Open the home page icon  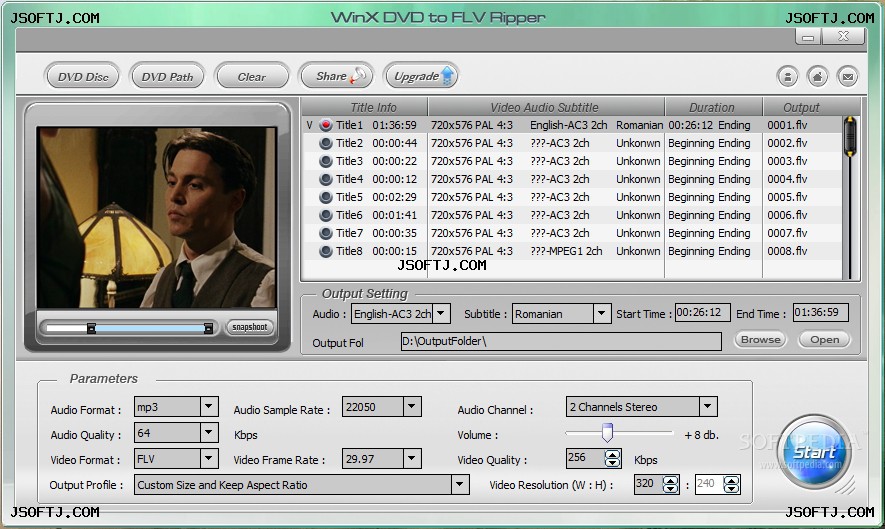pyautogui.click(x=817, y=76)
